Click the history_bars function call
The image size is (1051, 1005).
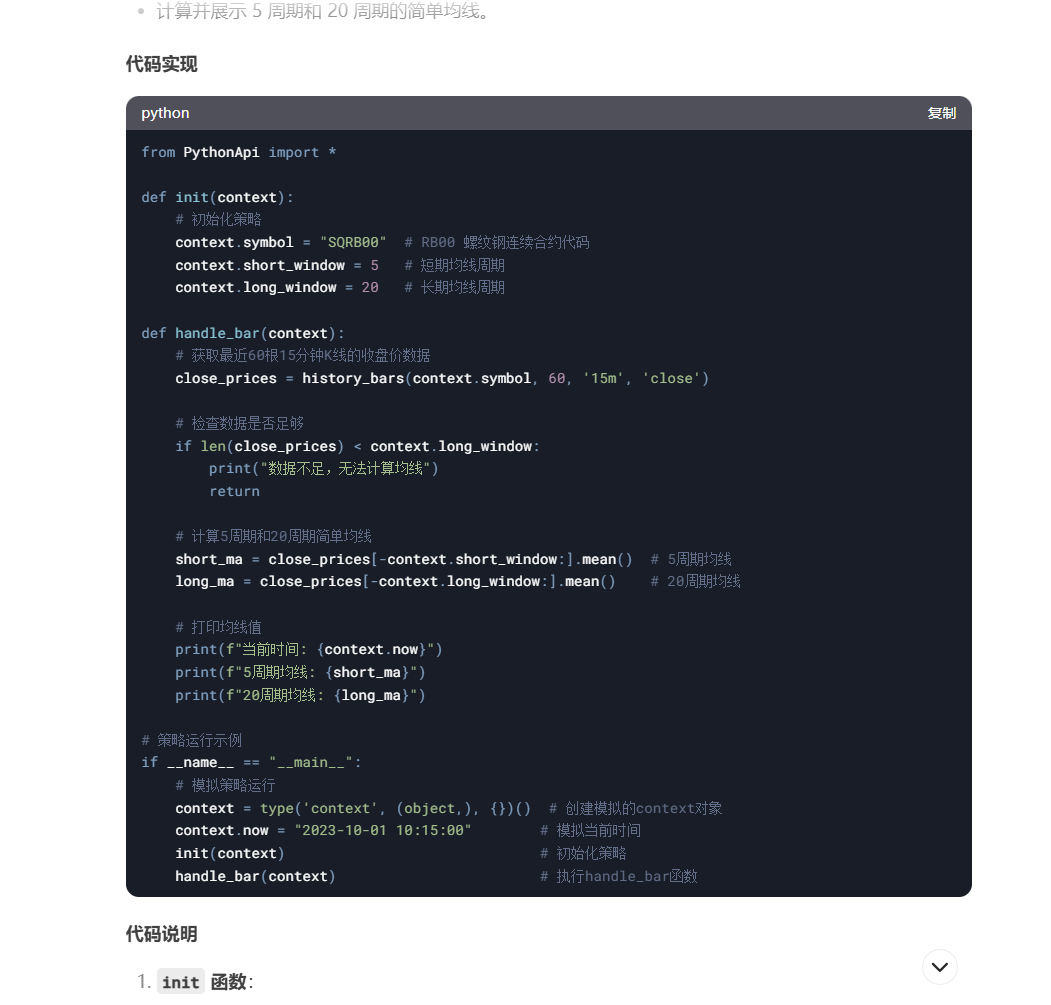click(505, 378)
